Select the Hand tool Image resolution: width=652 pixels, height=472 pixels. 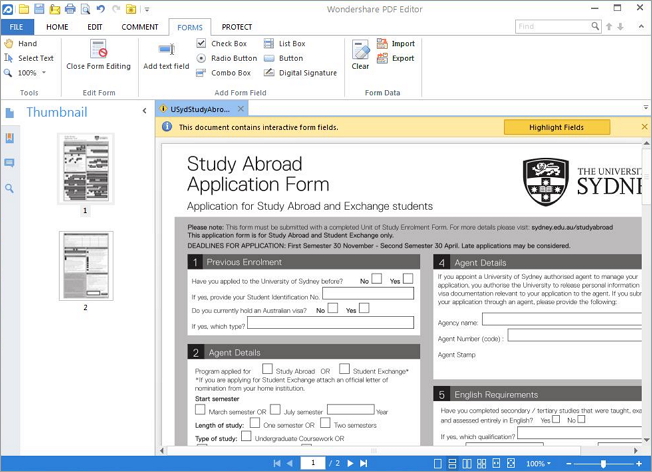(21, 44)
